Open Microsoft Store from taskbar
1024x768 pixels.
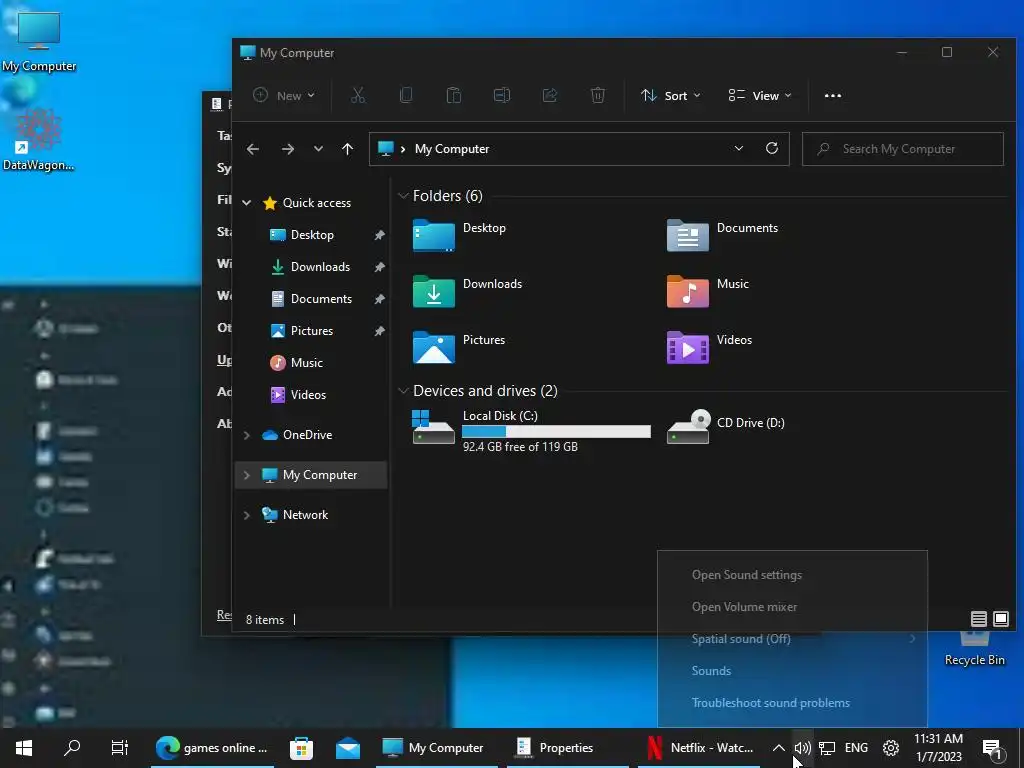coord(301,748)
